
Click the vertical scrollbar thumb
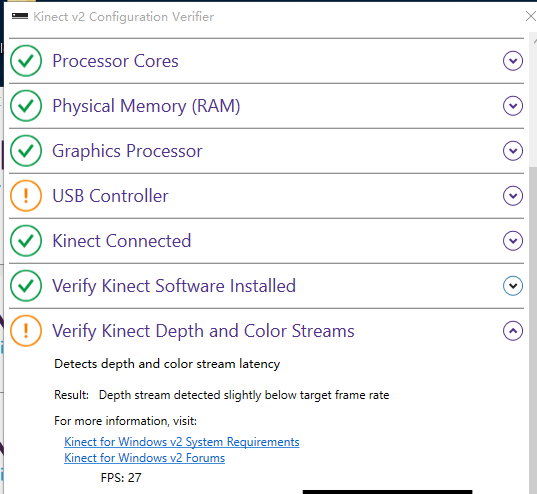pos(533,329)
